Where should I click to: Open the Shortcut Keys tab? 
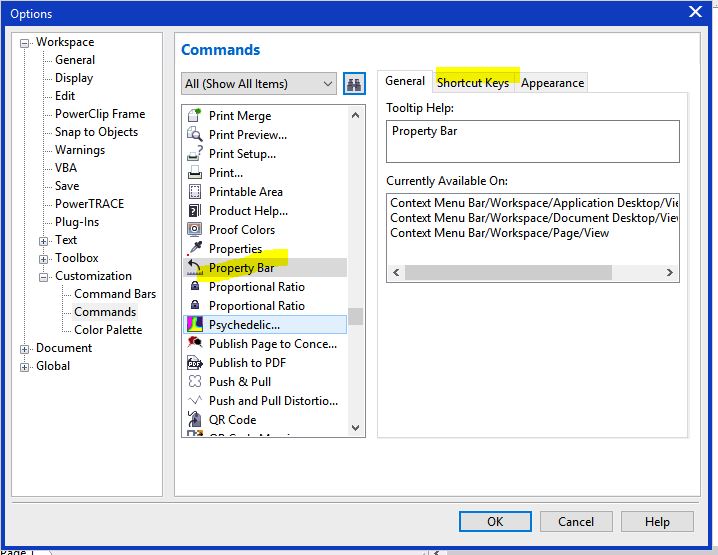pos(473,83)
